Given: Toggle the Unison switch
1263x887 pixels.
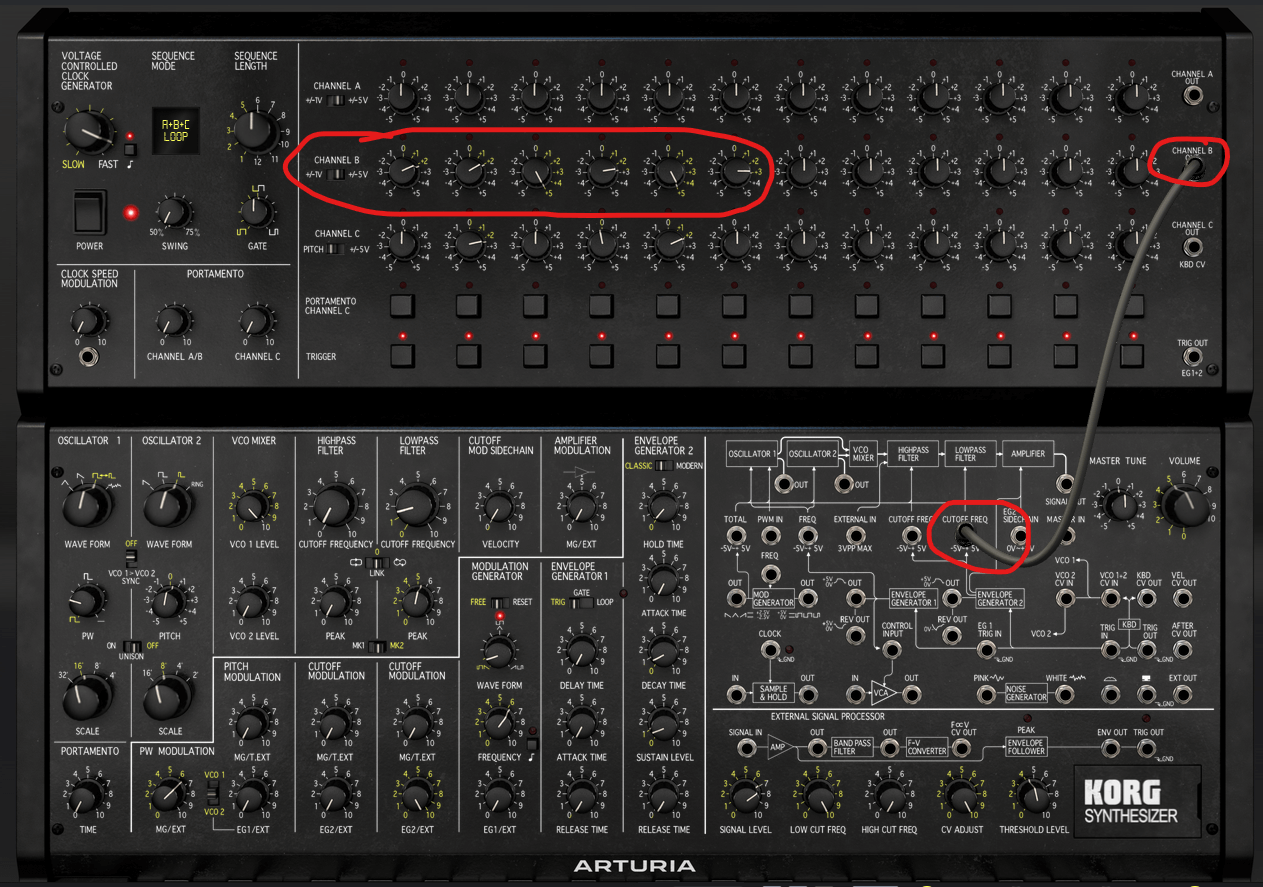Looking at the screenshot, I should tap(132, 646).
